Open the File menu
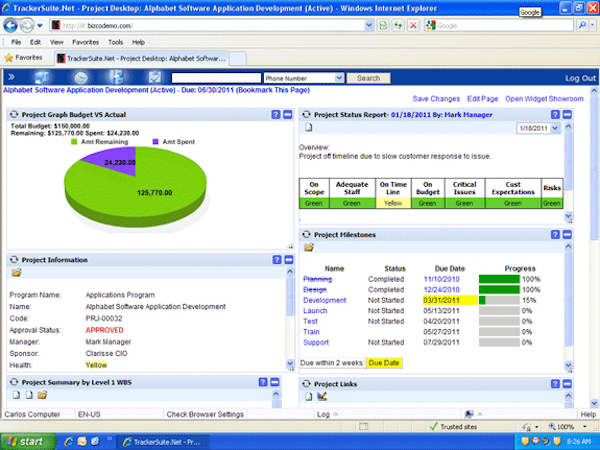The height and width of the screenshot is (450, 600). click(x=16, y=42)
